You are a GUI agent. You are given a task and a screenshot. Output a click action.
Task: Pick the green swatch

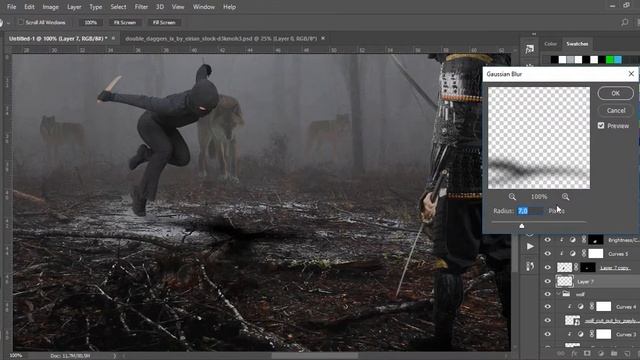610,60
